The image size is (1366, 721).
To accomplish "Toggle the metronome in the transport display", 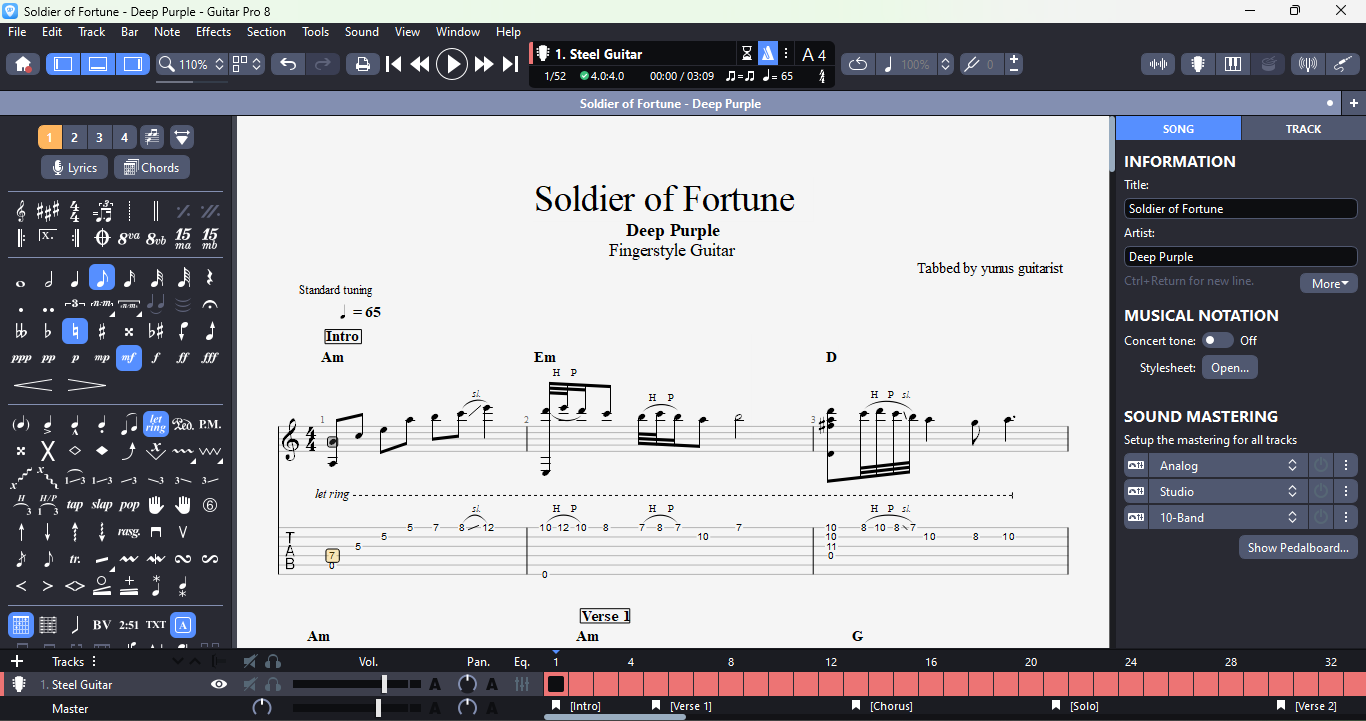I will click(768, 54).
